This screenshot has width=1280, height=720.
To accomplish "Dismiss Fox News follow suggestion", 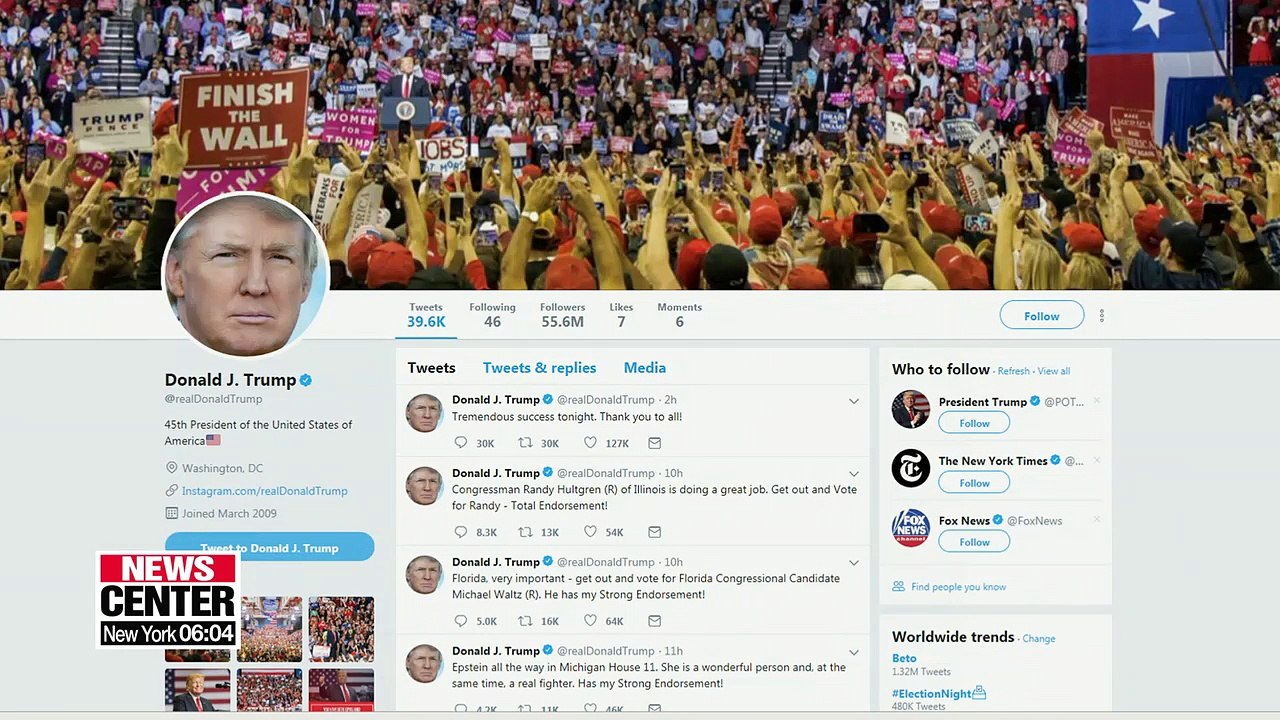I will point(1097,520).
